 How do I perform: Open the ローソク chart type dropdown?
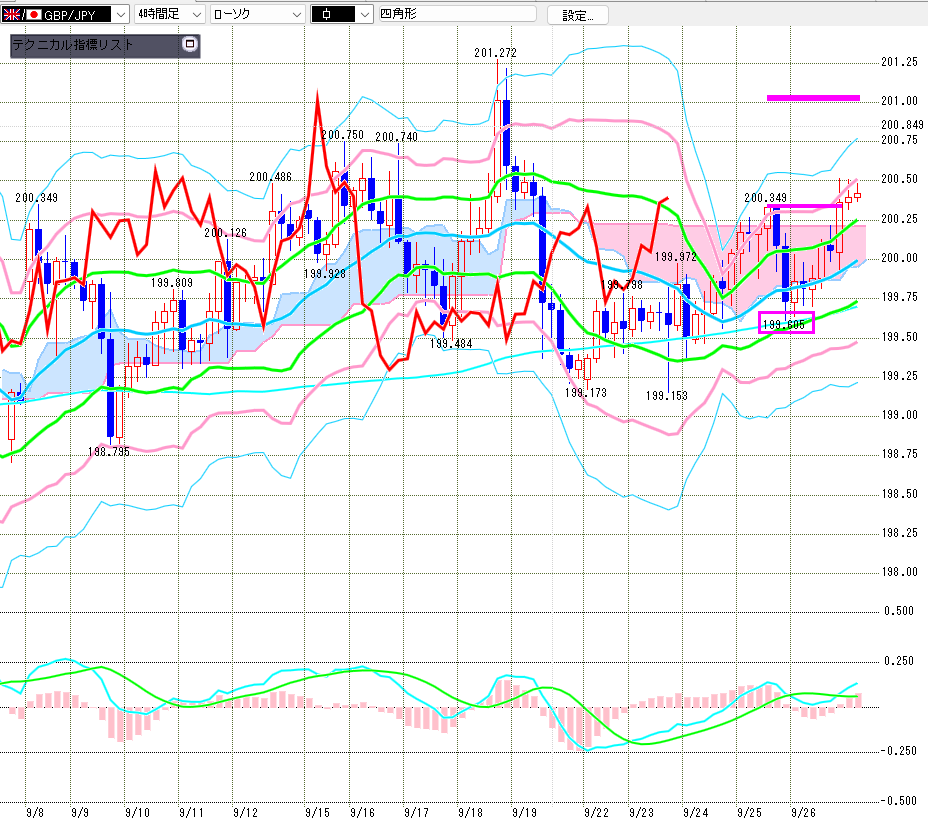click(x=296, y=14)
